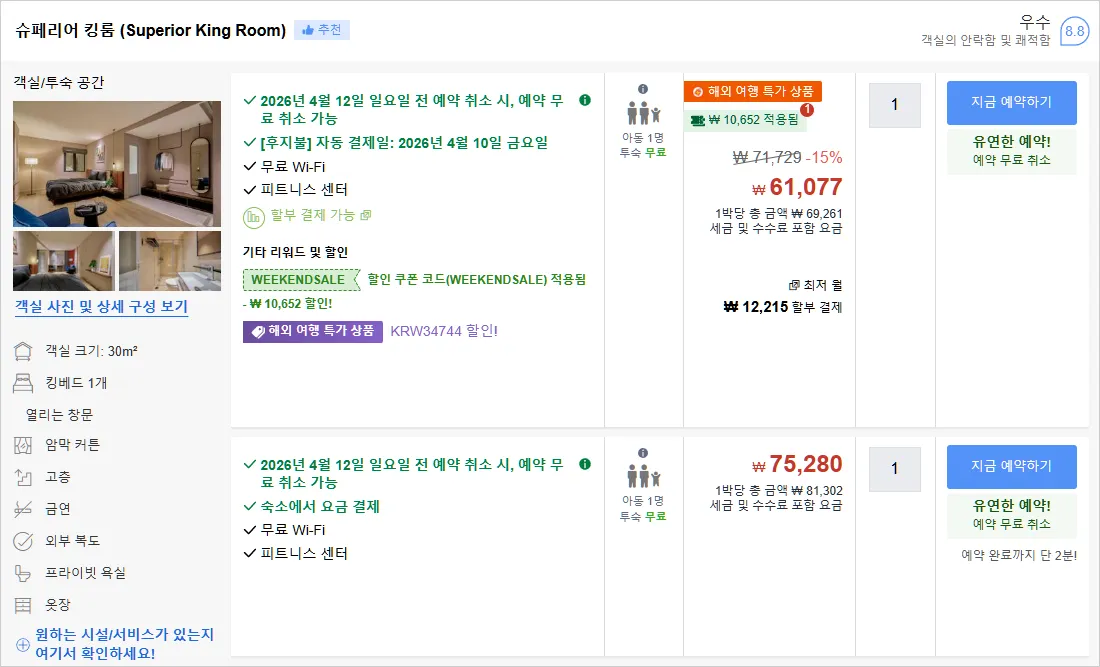This screenshot has width=1100, height=667.
Task: Click the room size house icon
Action: [x=23, y=351]
